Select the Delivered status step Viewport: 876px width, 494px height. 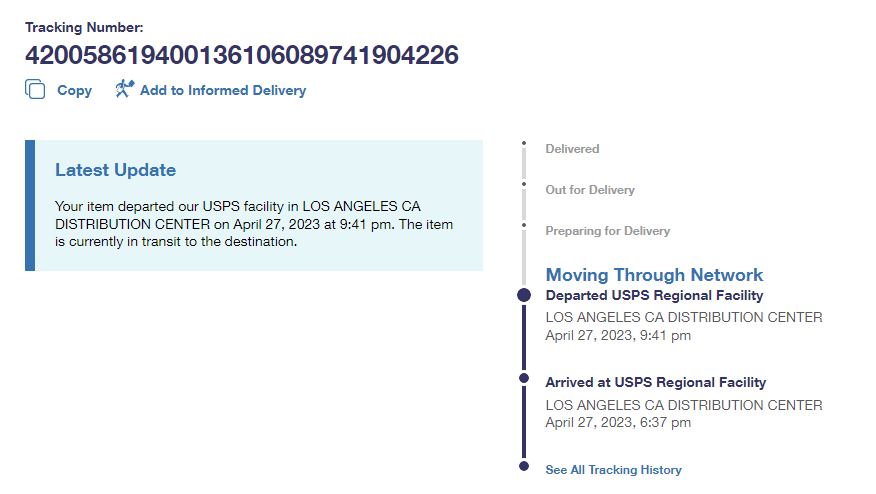[x=572, y=149]
